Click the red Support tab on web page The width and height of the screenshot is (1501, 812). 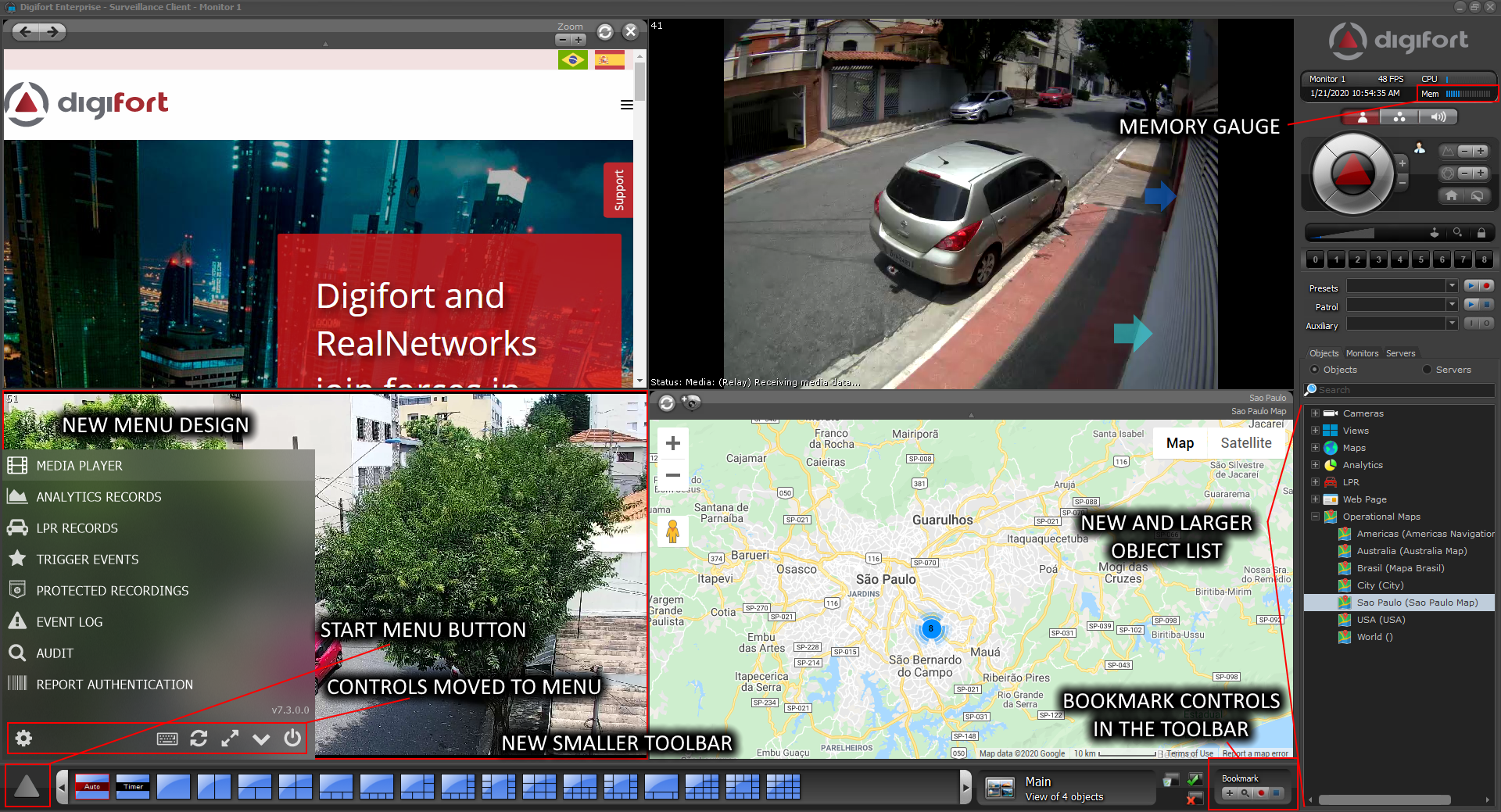point(618,190)
